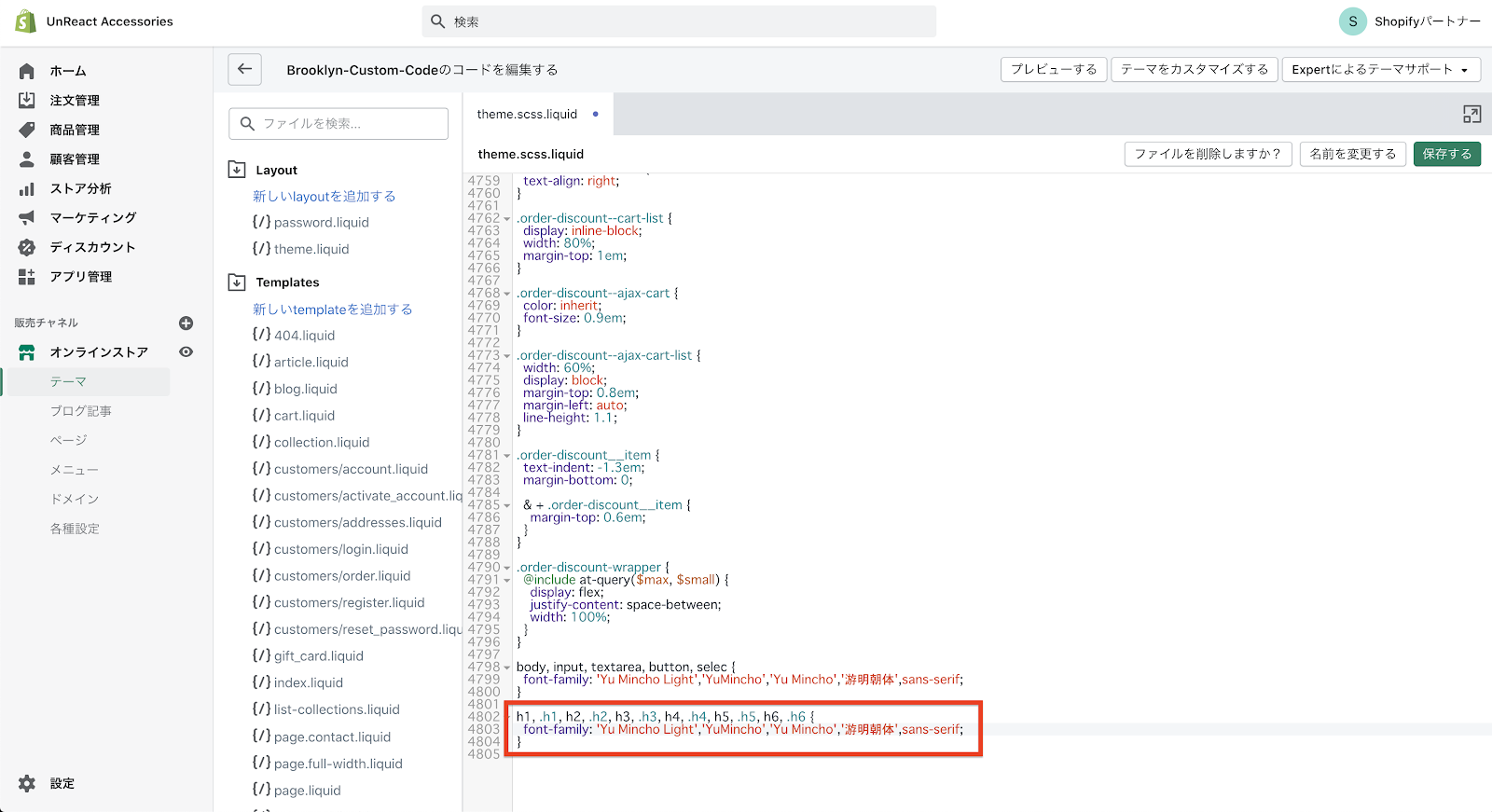Click the Shopify logo icon
Screen dimensions: 1492x812
pos(25,21)
